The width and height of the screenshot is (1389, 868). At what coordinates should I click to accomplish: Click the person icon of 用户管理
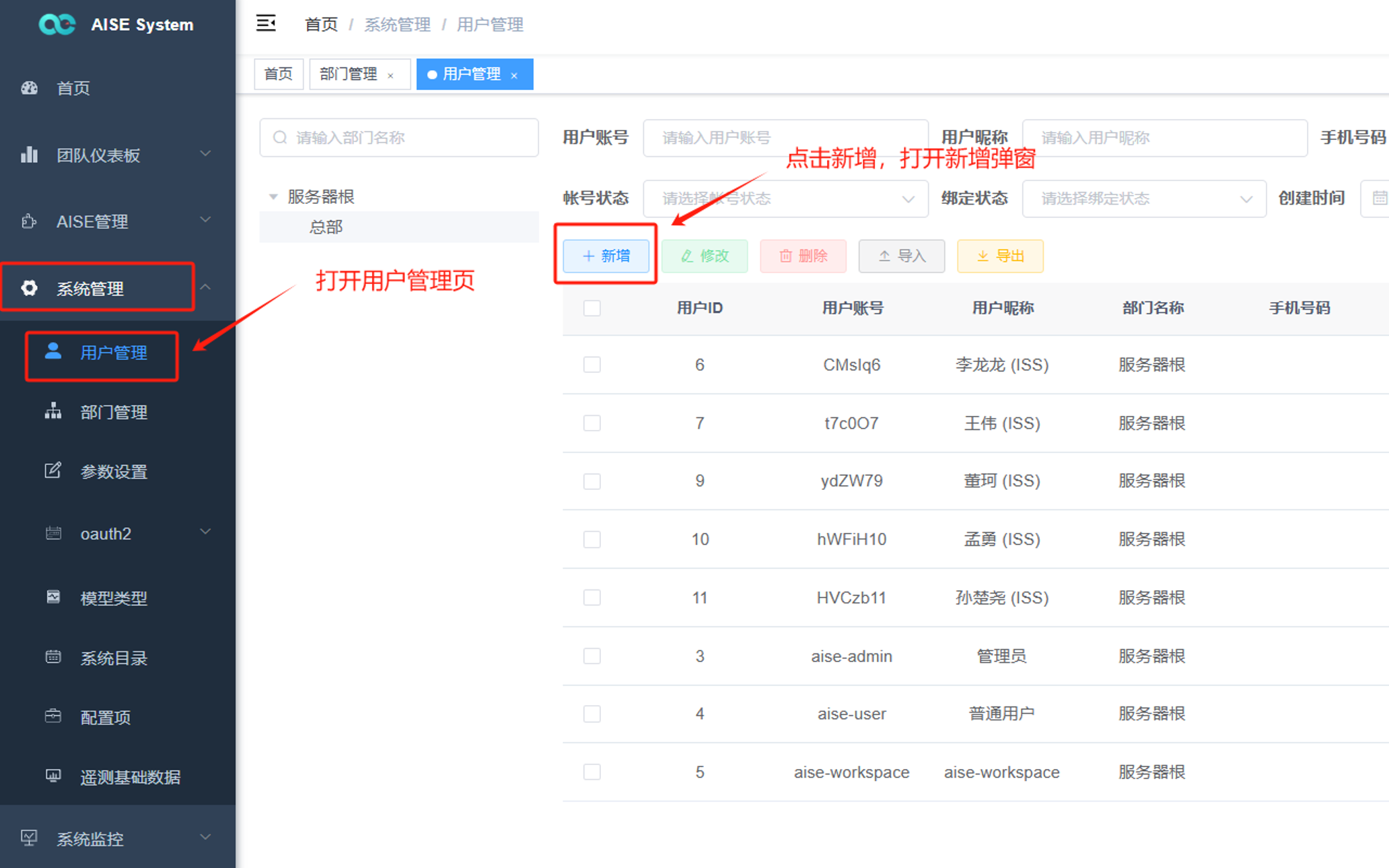pos(53,351)
